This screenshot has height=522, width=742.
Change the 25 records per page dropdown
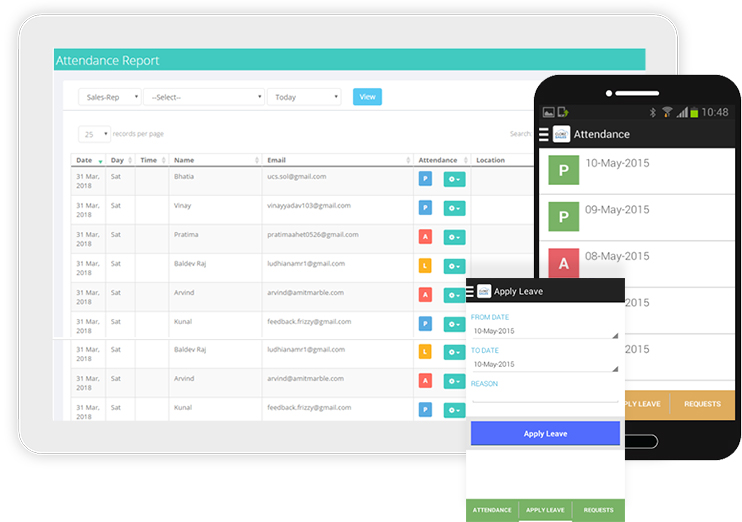click(x=94, y=134)
